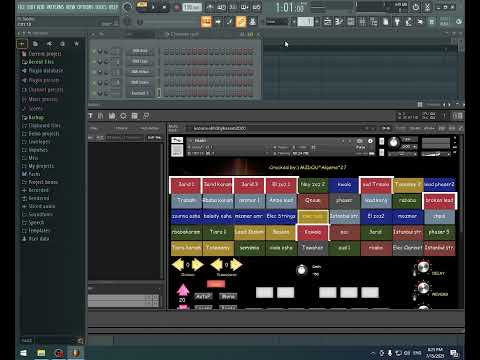Viewport: 480px width, 360px height.
Task: Toggle loop recording icon in the recording panel
Action: point(256,7)
